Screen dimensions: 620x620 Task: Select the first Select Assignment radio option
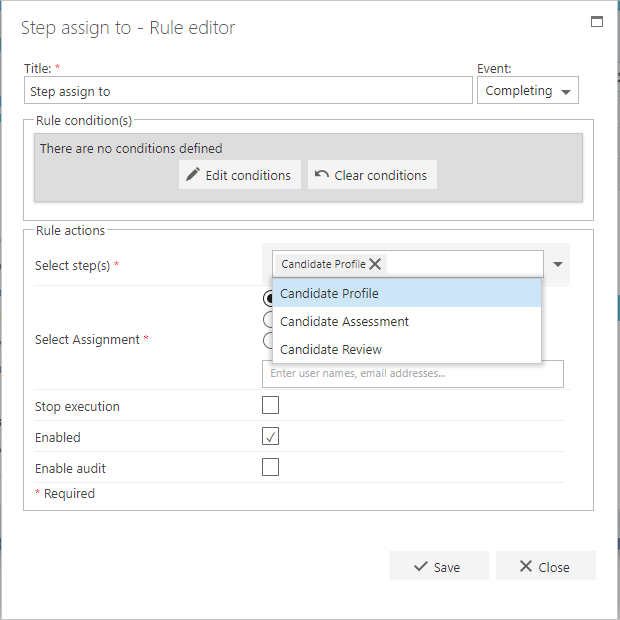(x=268, y=299)
